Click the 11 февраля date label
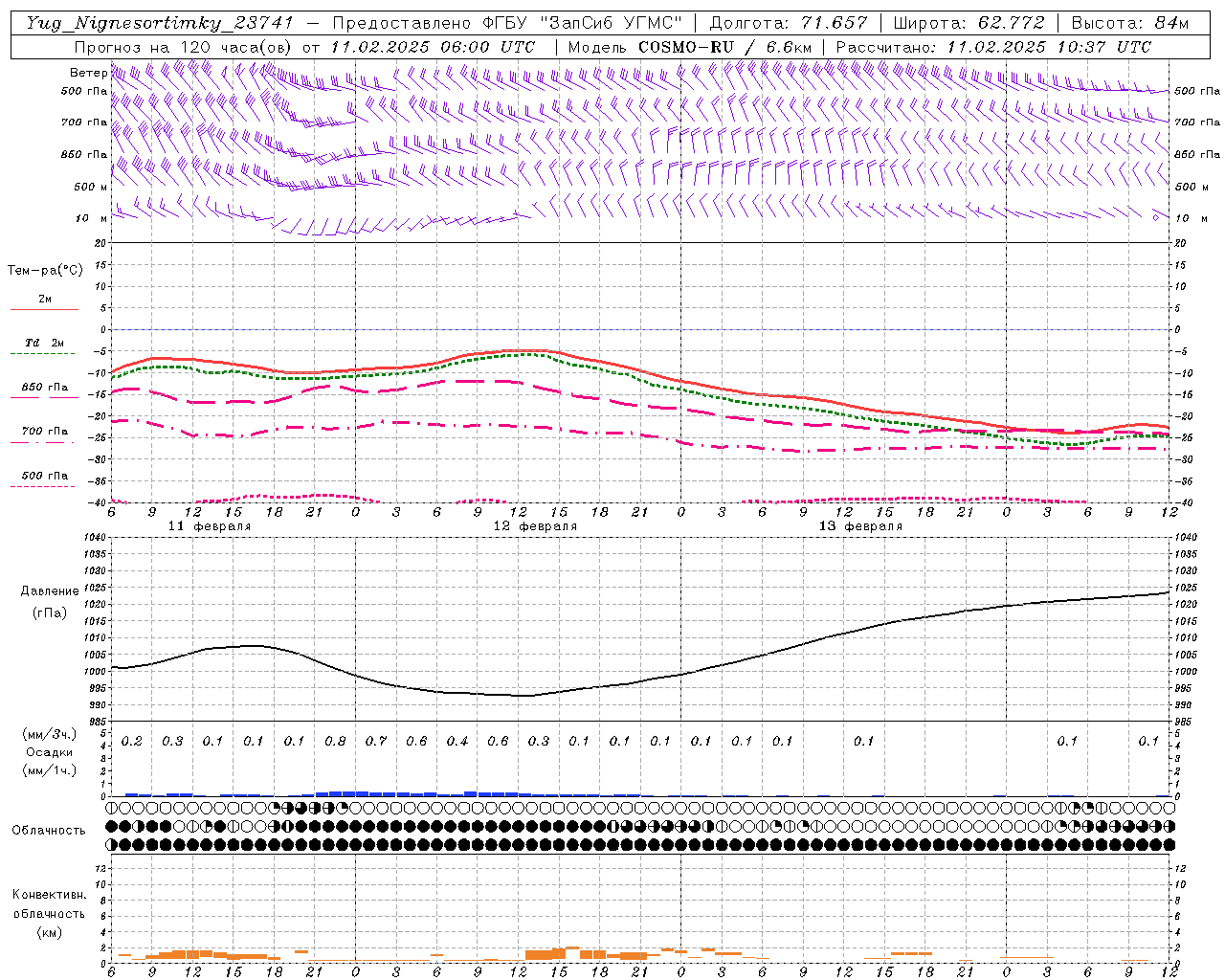This screenshot has height=980, width=1225. point(210,526)
